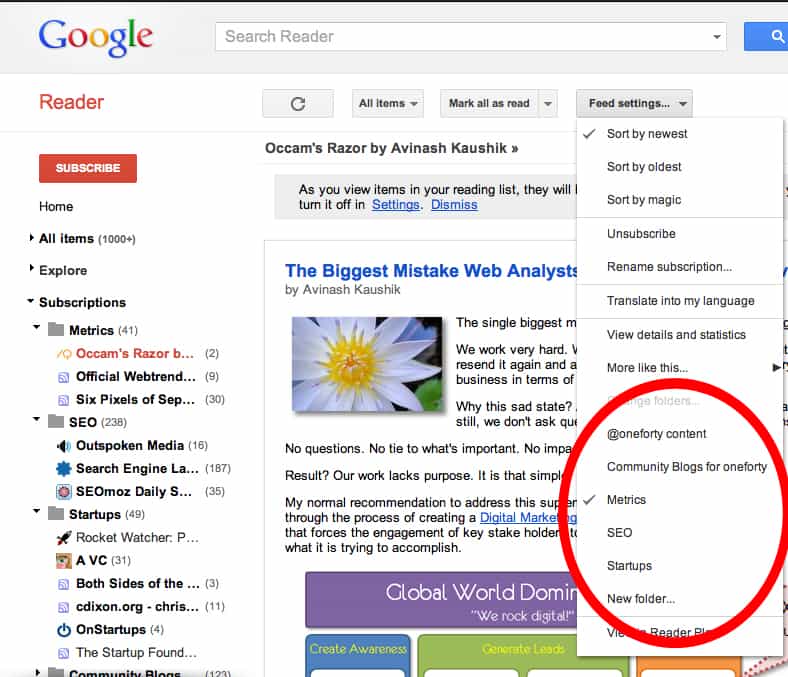Click A VC avatar icon
788x677 pixels.
pyautogui.click(x=63, y=560)
